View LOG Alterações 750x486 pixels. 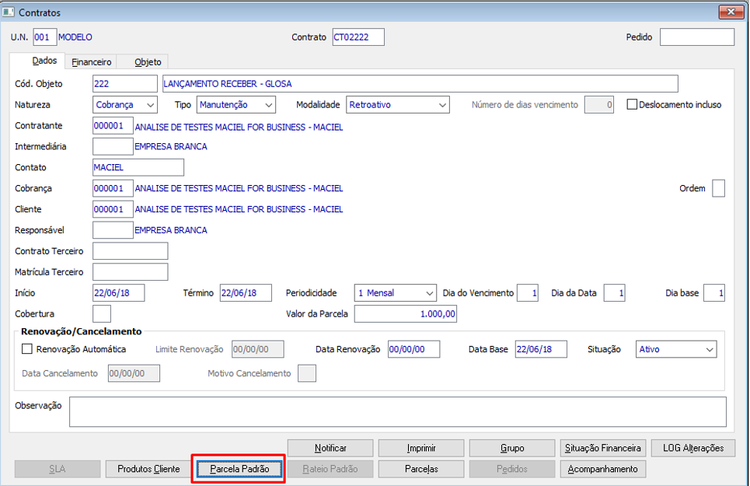click(x=693, y=448)
